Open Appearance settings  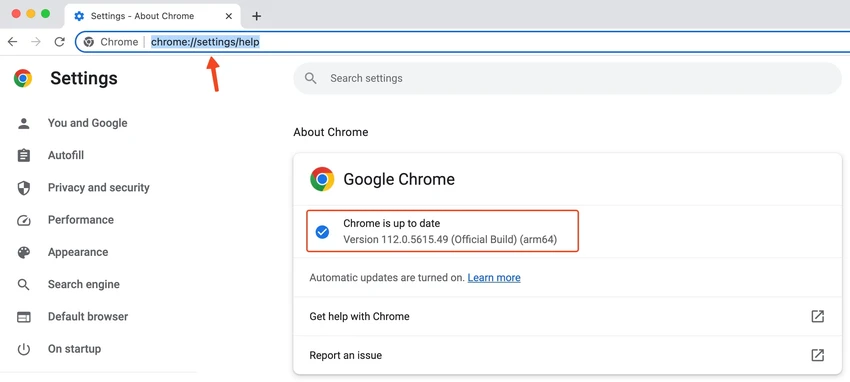78,252
